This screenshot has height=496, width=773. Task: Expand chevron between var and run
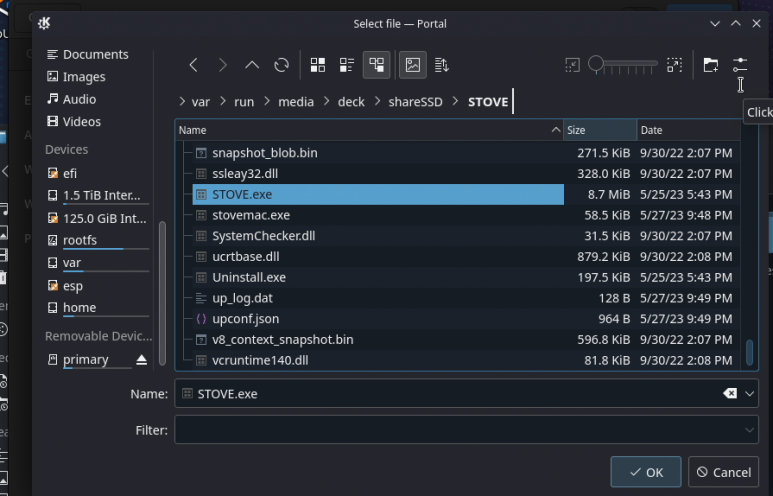click(x=223, y=101)
